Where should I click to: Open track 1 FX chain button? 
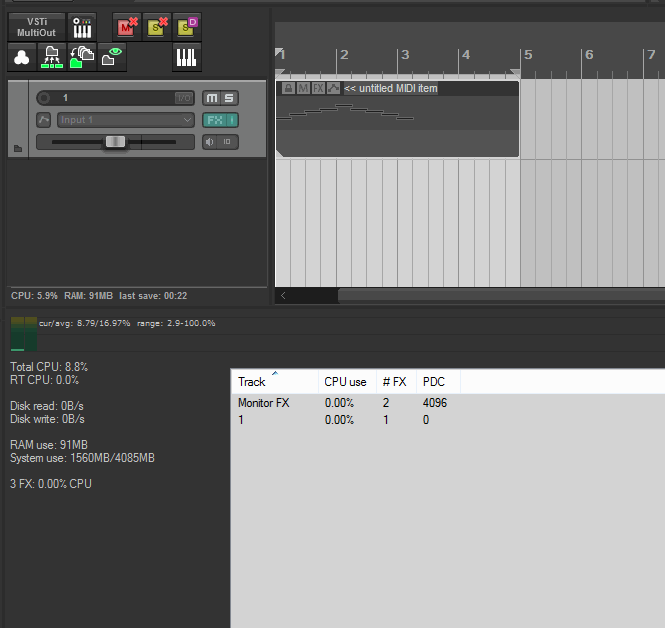click(x=215, y=120)
